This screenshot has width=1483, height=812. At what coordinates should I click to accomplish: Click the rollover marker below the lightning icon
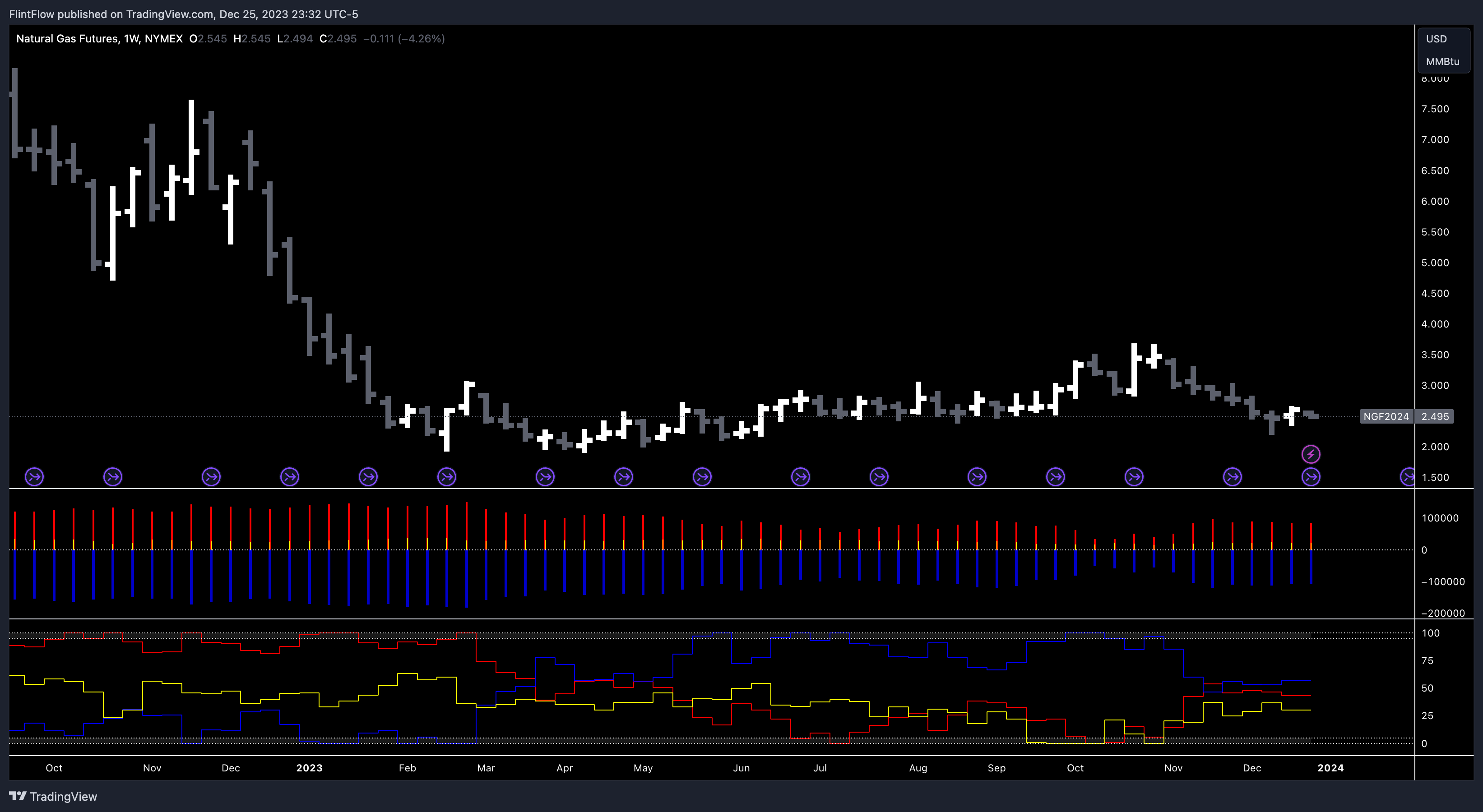pyautogui.click(x=1311, y=476)
